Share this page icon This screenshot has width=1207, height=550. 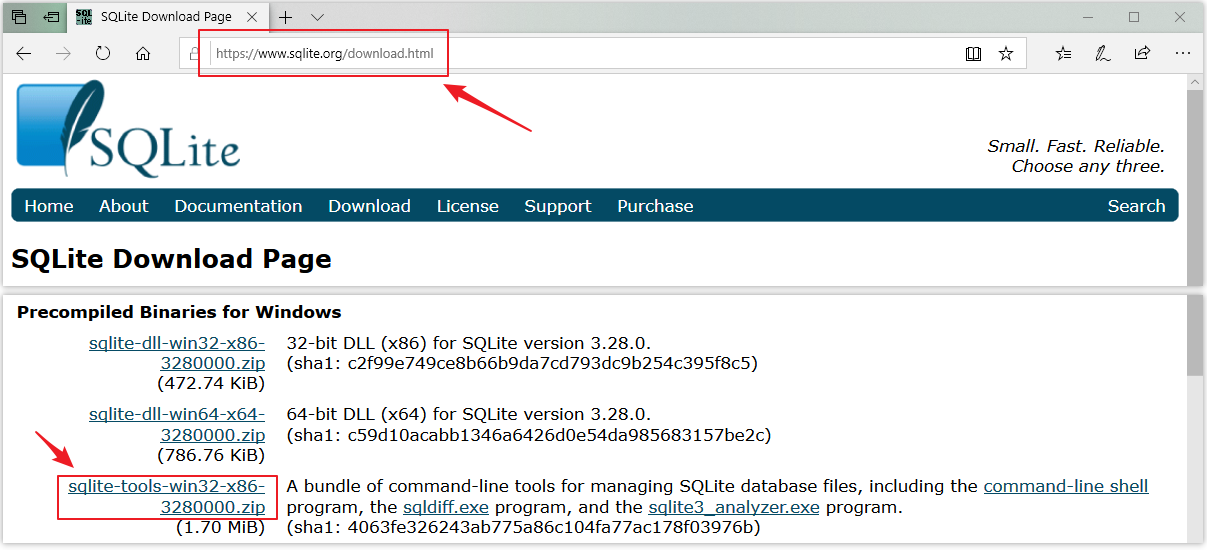point(1142,54)
